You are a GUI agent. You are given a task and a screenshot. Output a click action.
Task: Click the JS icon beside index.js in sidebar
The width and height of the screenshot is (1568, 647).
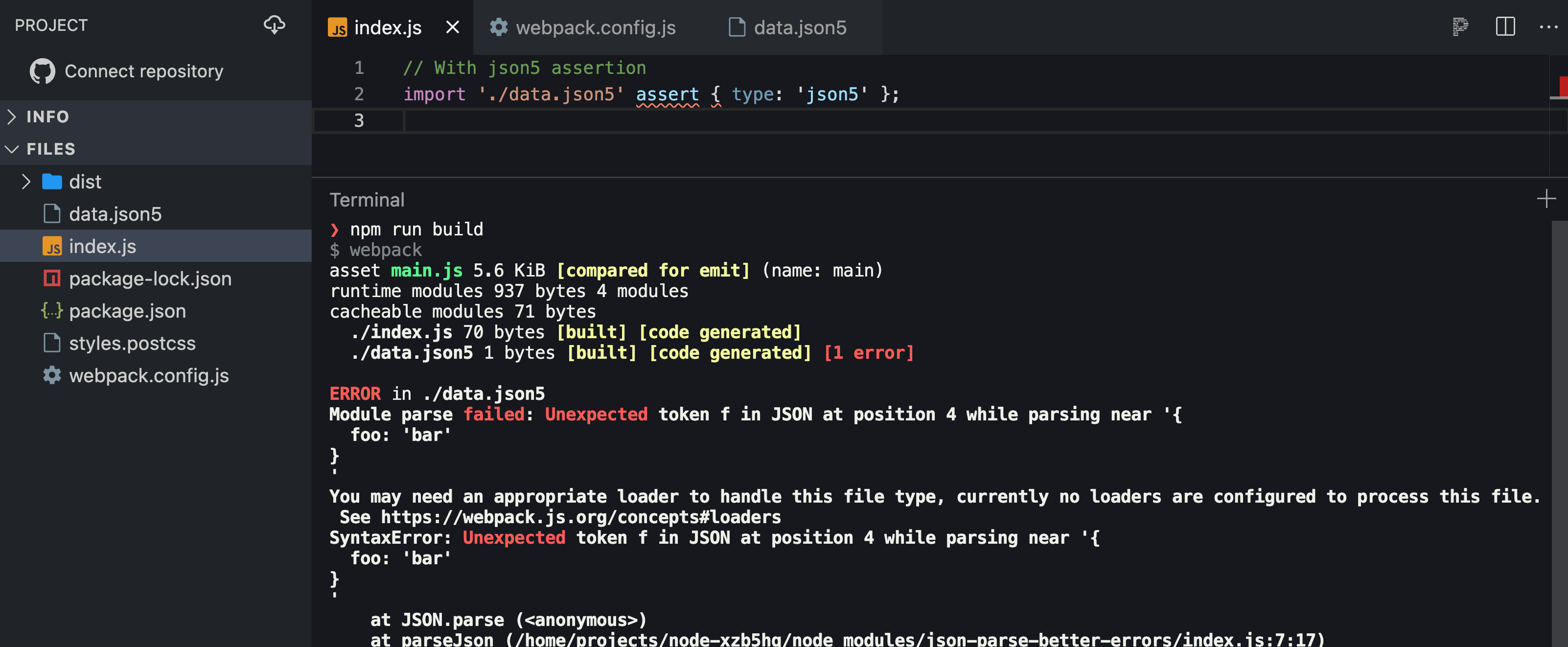[x=53, y=246]
